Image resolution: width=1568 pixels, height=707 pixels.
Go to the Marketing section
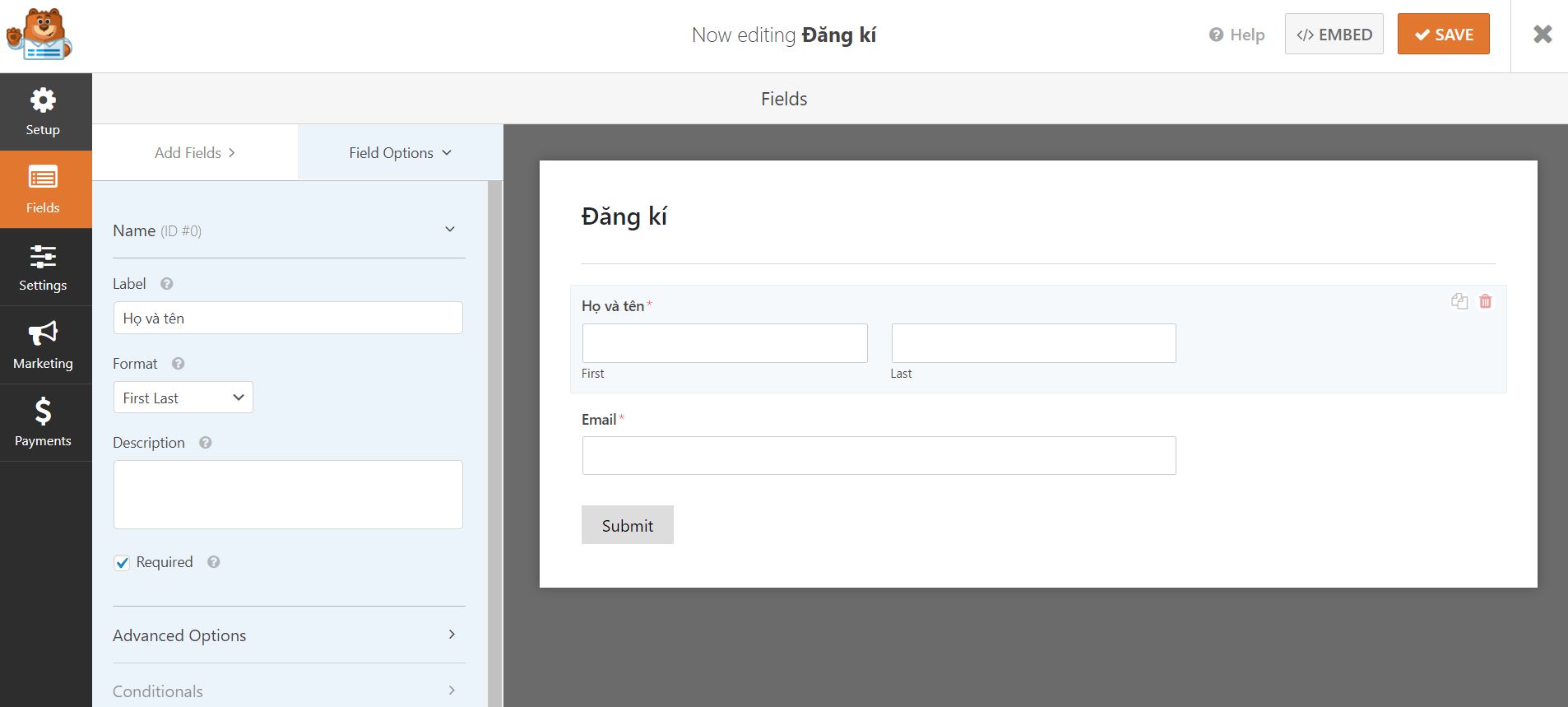click(x=43, y=345)
